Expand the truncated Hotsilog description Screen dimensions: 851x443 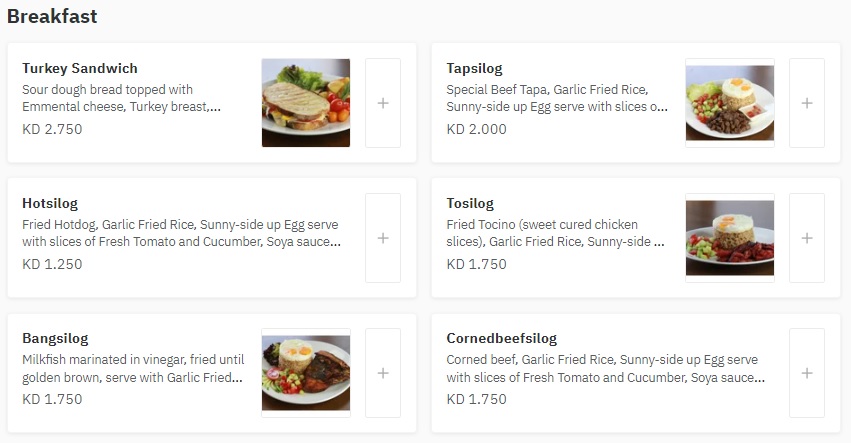point(181,233)
